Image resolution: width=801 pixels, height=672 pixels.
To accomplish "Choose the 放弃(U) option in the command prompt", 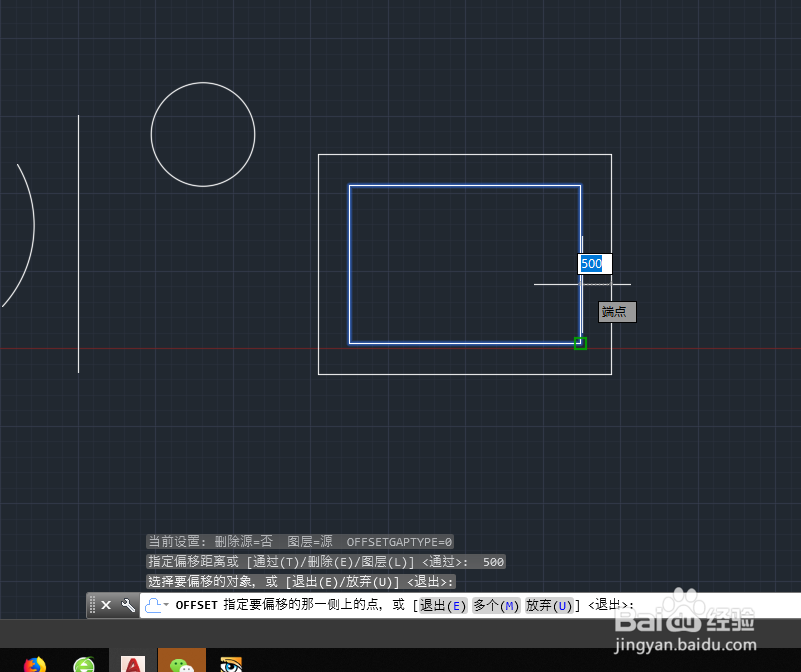I will 549,606.
